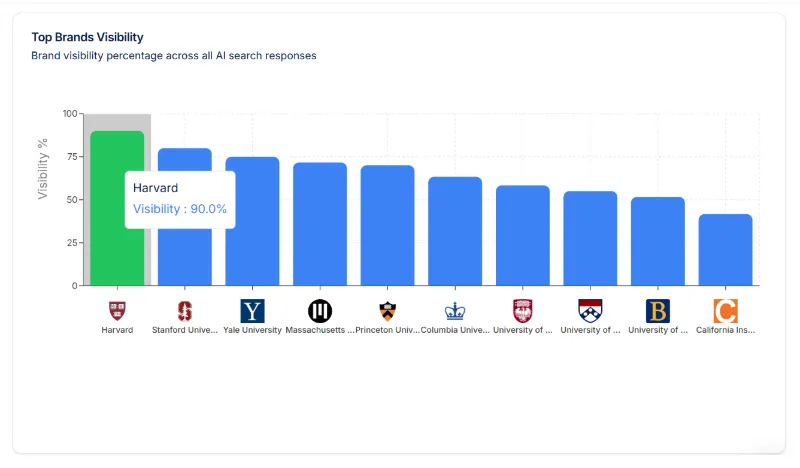
Task: Select the shortest bar, California Institute
Action: [x=725, y=250]
